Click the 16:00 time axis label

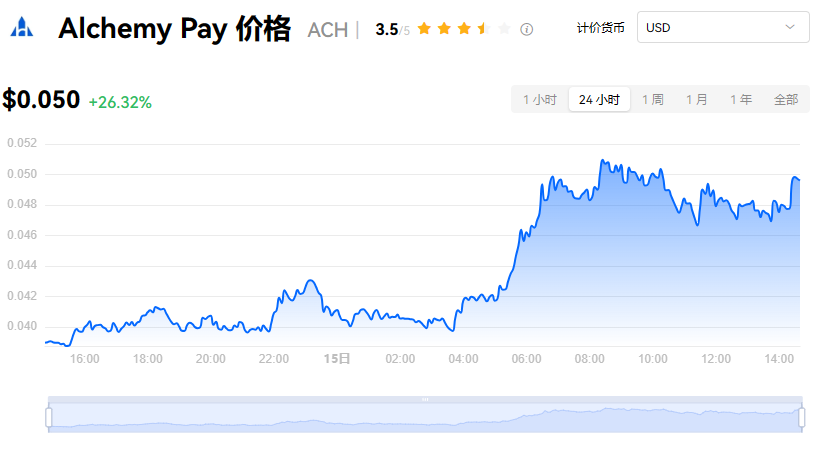point(84,358)
